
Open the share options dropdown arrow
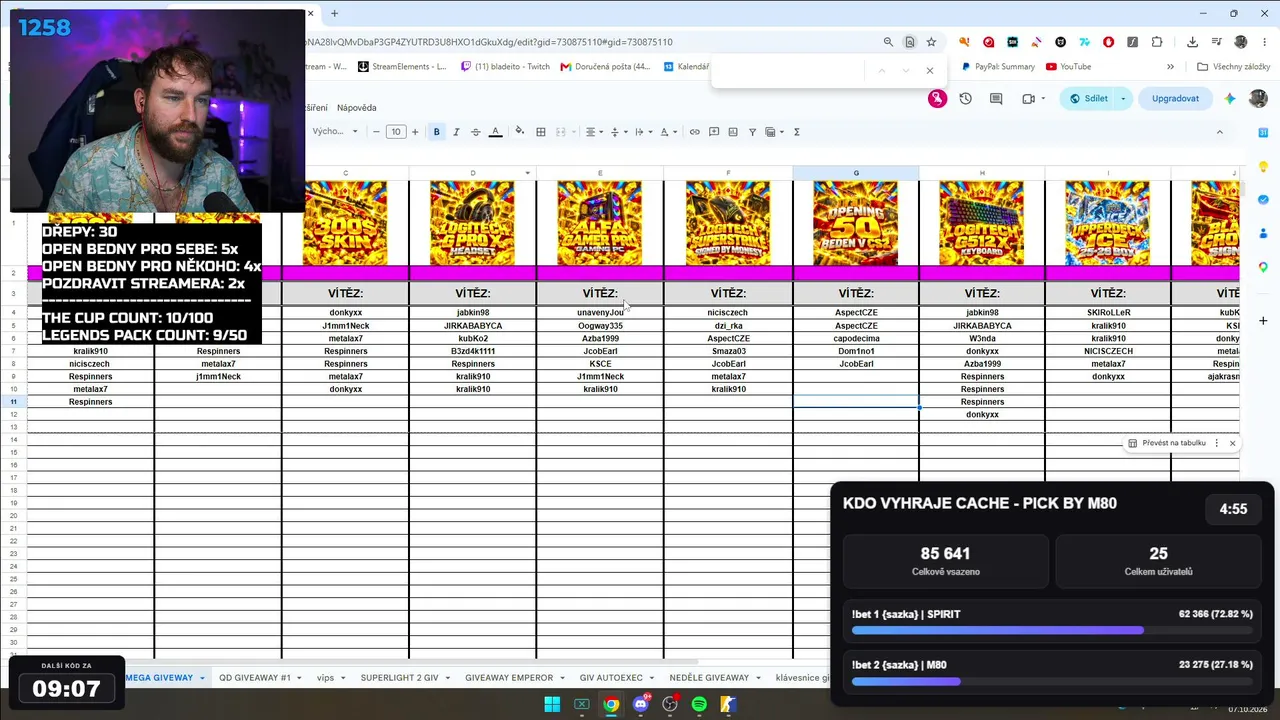1123,99
